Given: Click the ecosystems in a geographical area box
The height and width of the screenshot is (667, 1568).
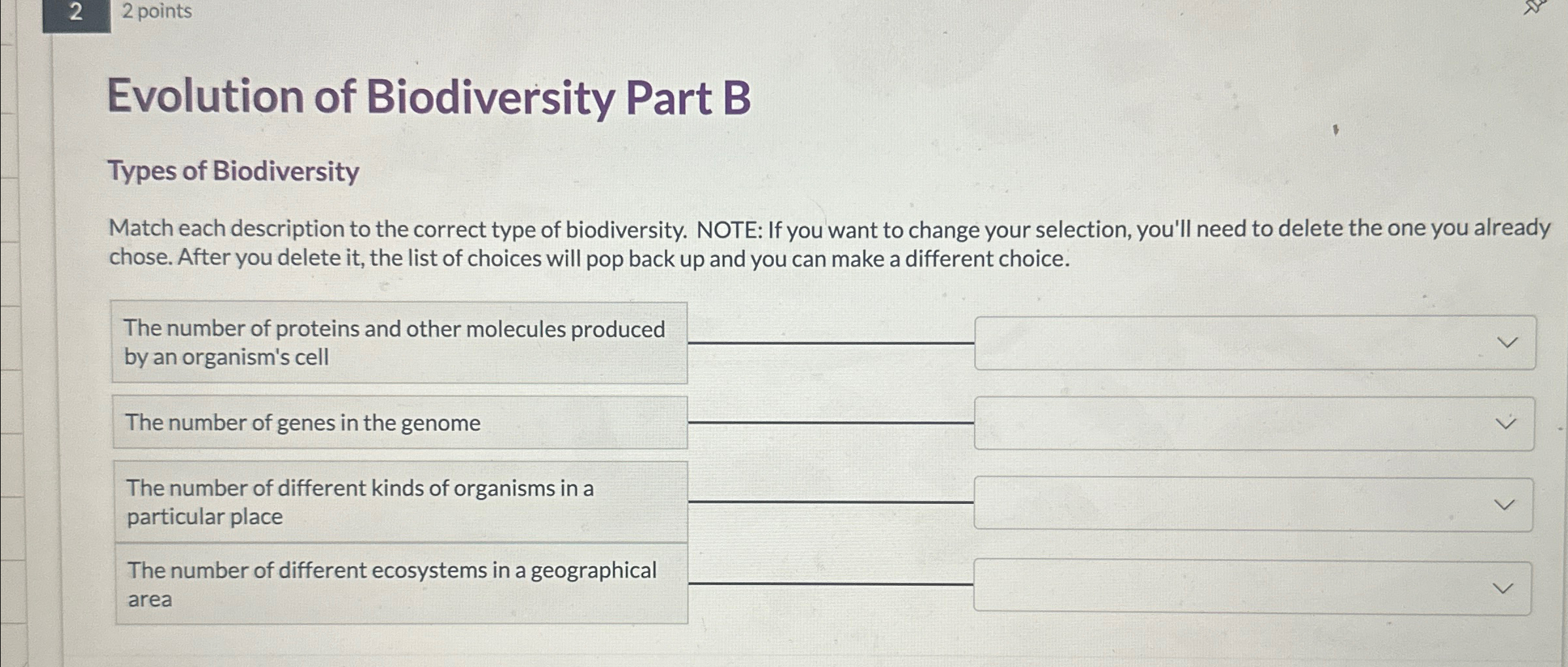Looking at the screenshot, I should pyautogui.click(x=400, y=585).
